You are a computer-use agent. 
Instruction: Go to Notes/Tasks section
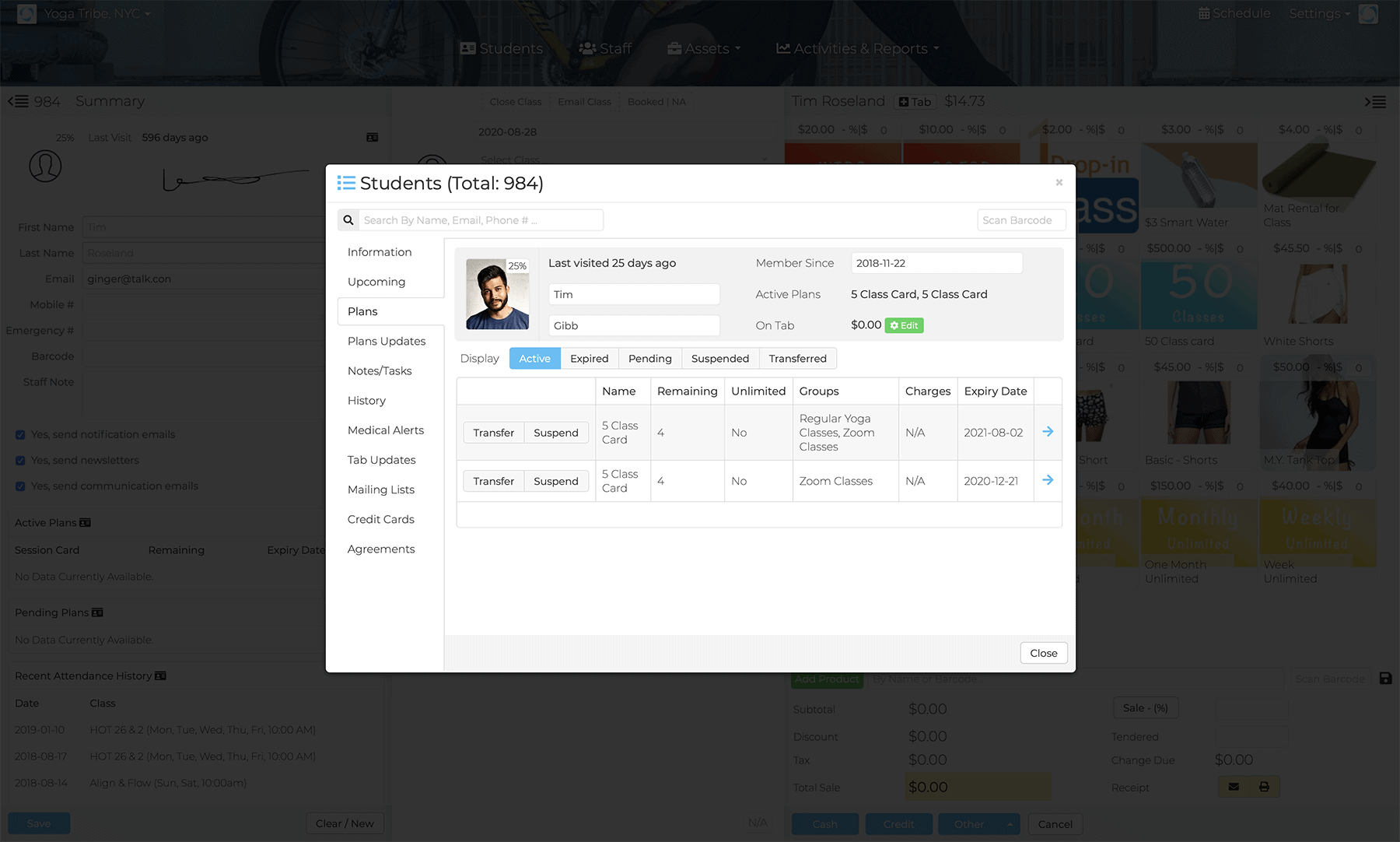380,370
